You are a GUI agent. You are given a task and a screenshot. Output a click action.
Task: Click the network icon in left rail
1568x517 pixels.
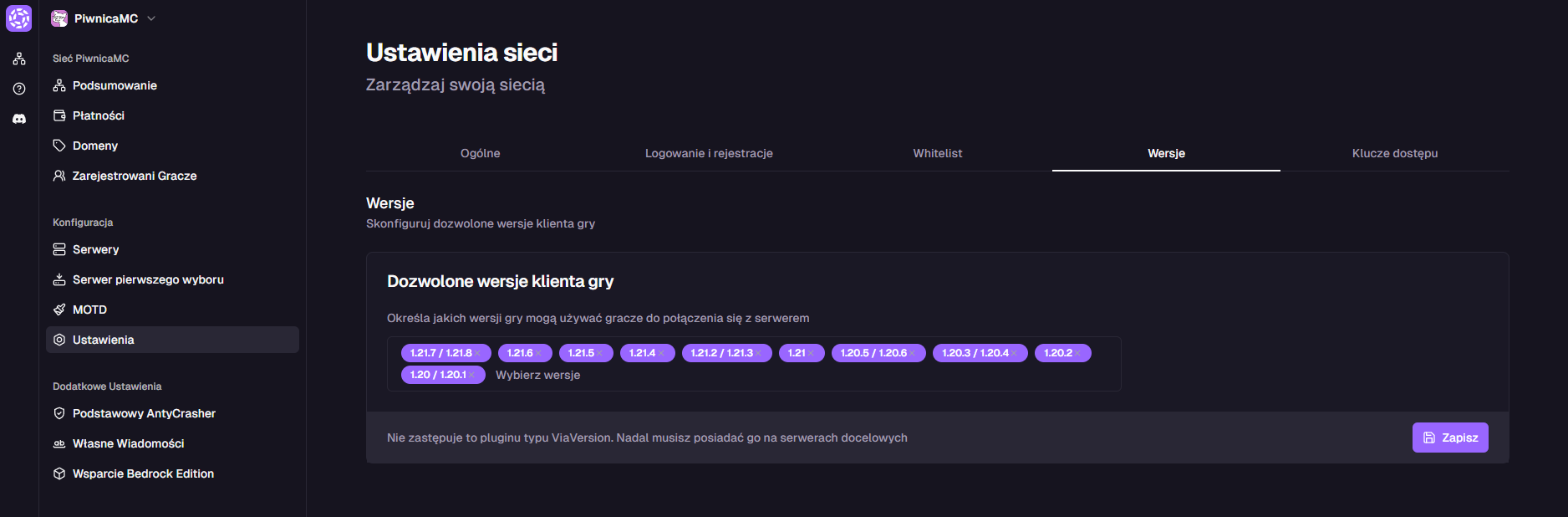[19, 59]
